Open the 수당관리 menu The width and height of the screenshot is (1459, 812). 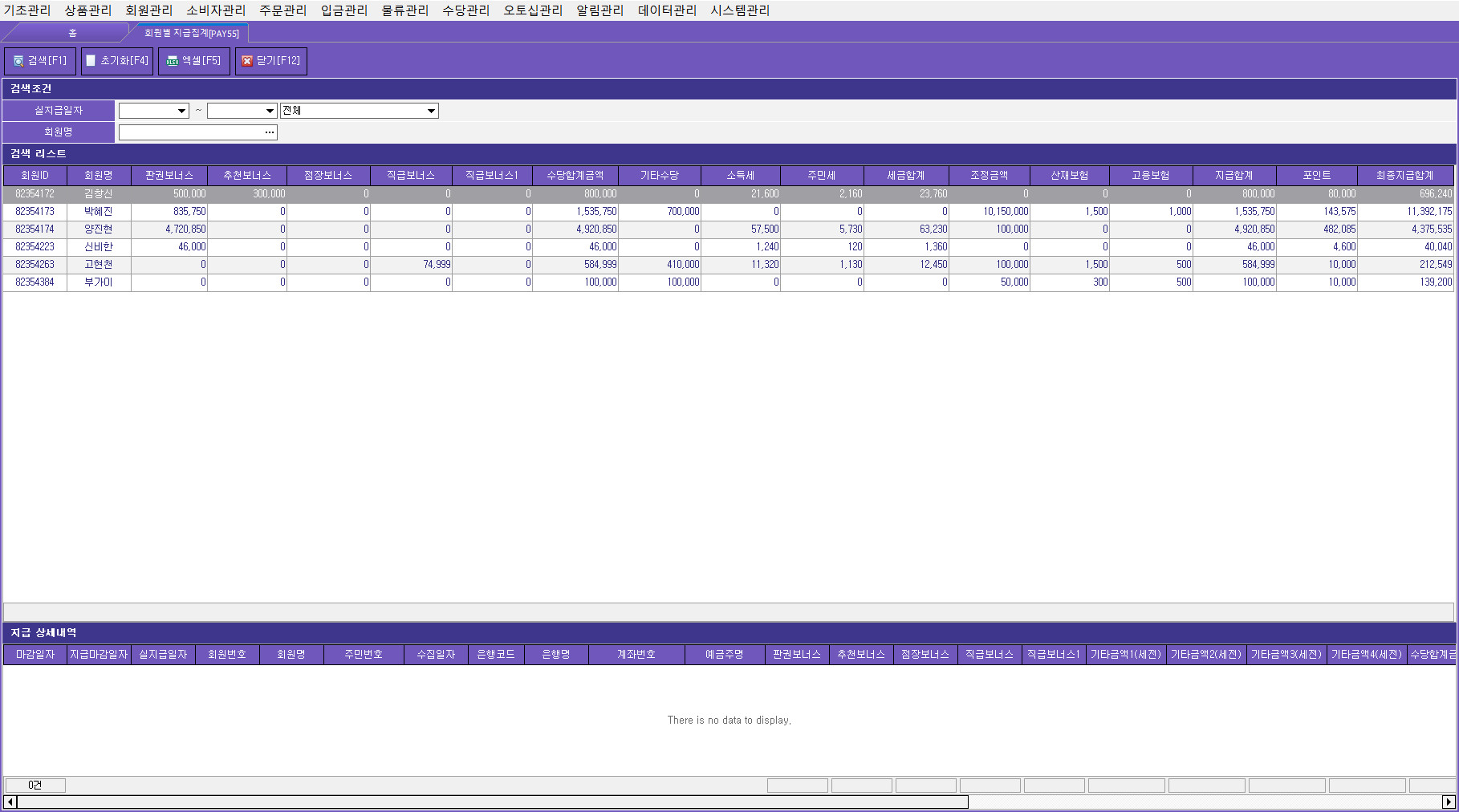click(466, 10)
